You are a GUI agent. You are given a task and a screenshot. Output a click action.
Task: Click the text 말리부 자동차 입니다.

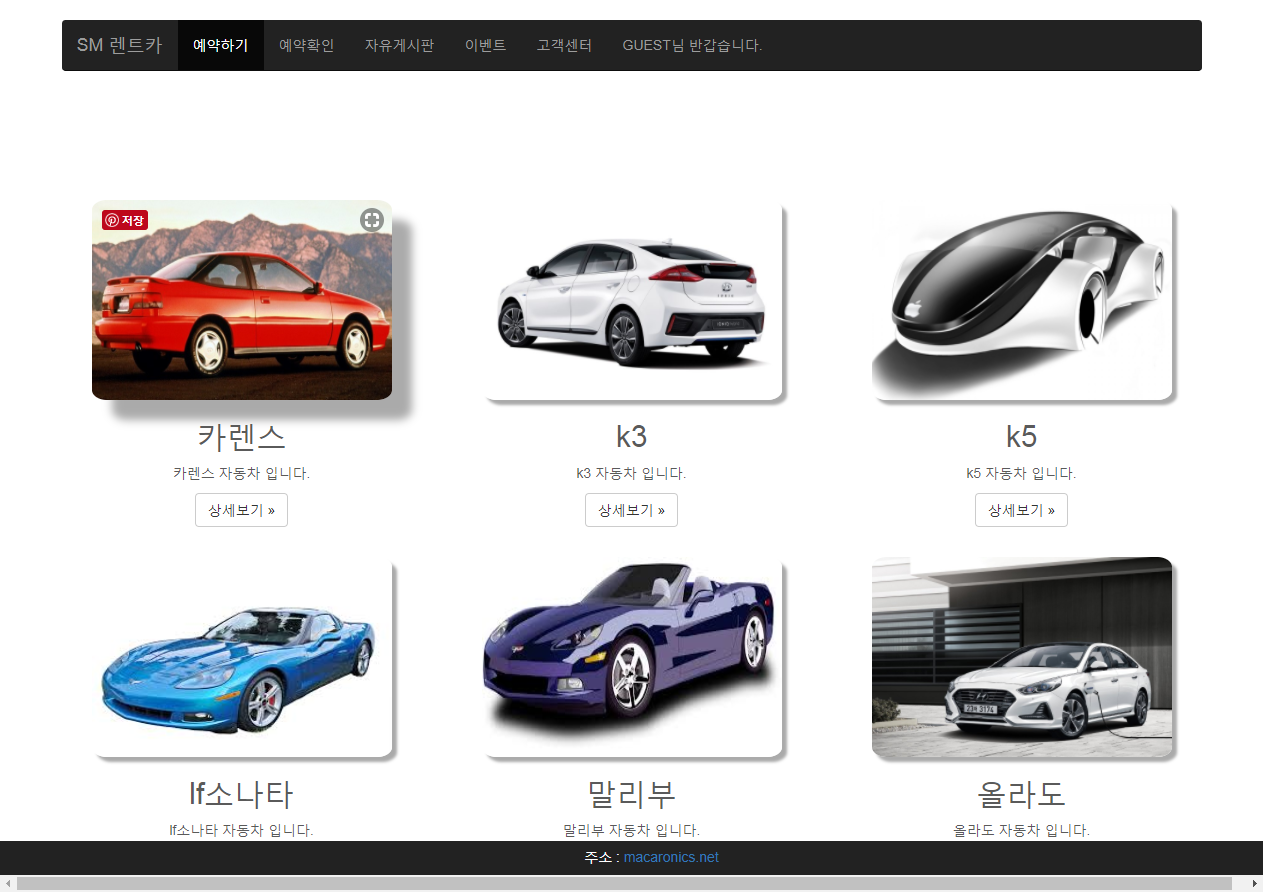631,830
